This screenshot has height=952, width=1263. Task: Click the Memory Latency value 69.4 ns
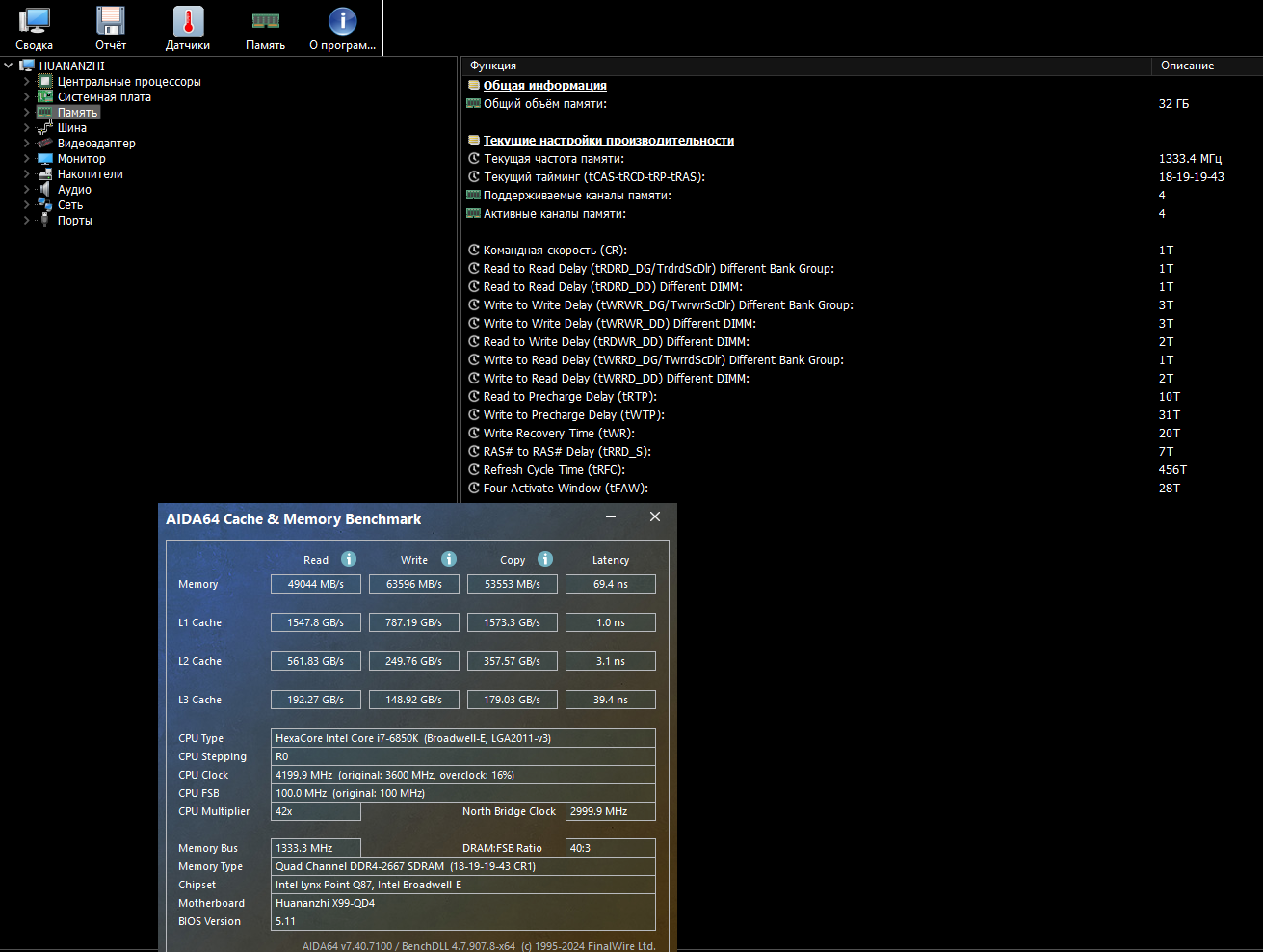click(x=611, y=584)
